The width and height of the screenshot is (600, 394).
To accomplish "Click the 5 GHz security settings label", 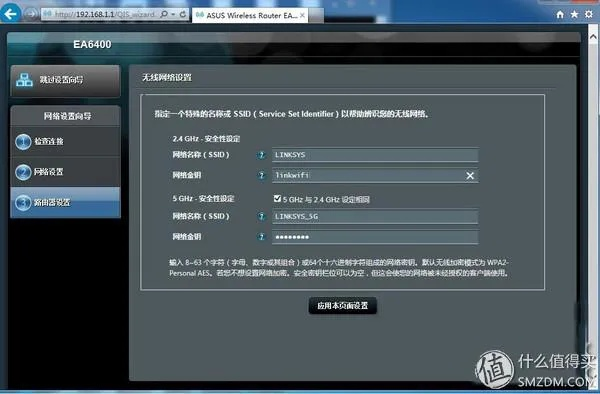I will 203,199.
